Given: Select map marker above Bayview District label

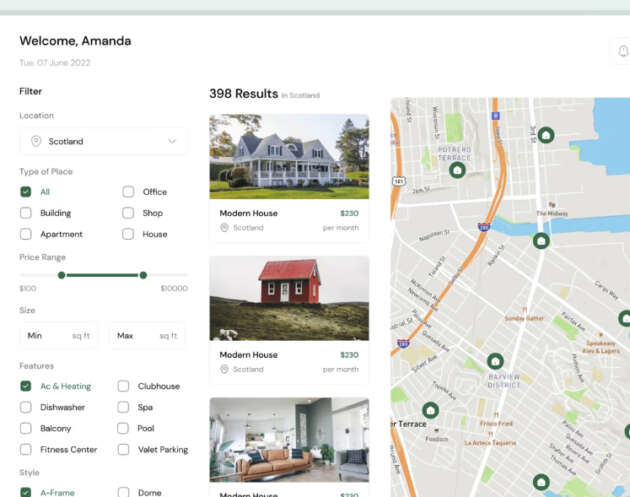Looking at the screenshot, I should 495,361.
